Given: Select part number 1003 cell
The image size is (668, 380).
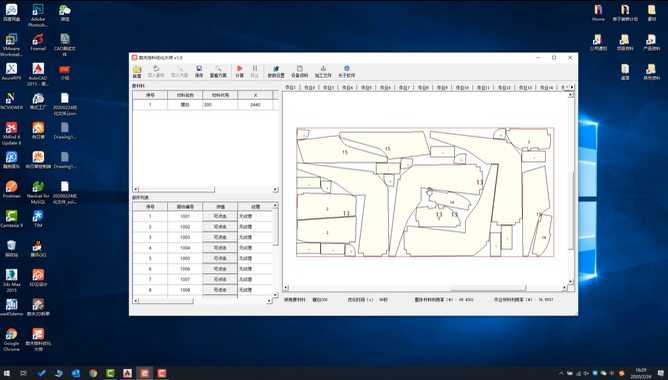Looking at the screenshot, I should tap(185, 237).
